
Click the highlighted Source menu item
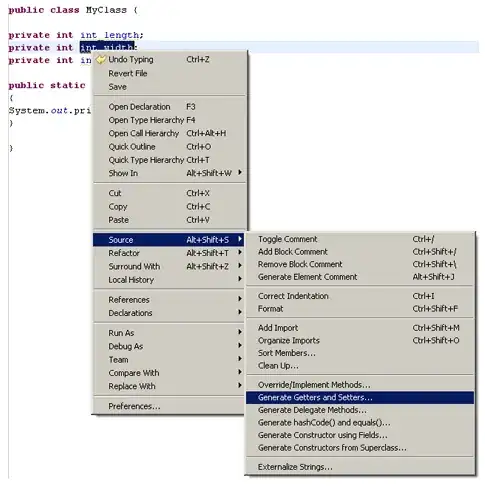coord(169,240)
